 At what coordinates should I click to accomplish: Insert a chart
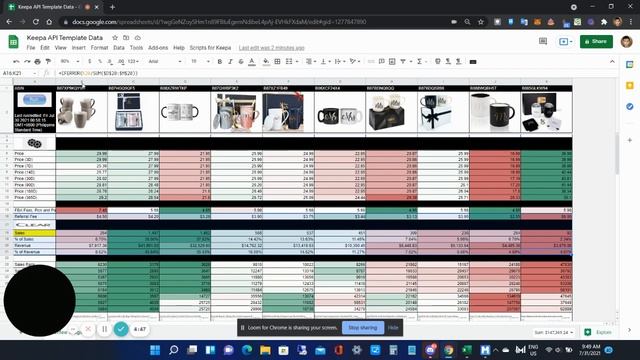point(392,62)
